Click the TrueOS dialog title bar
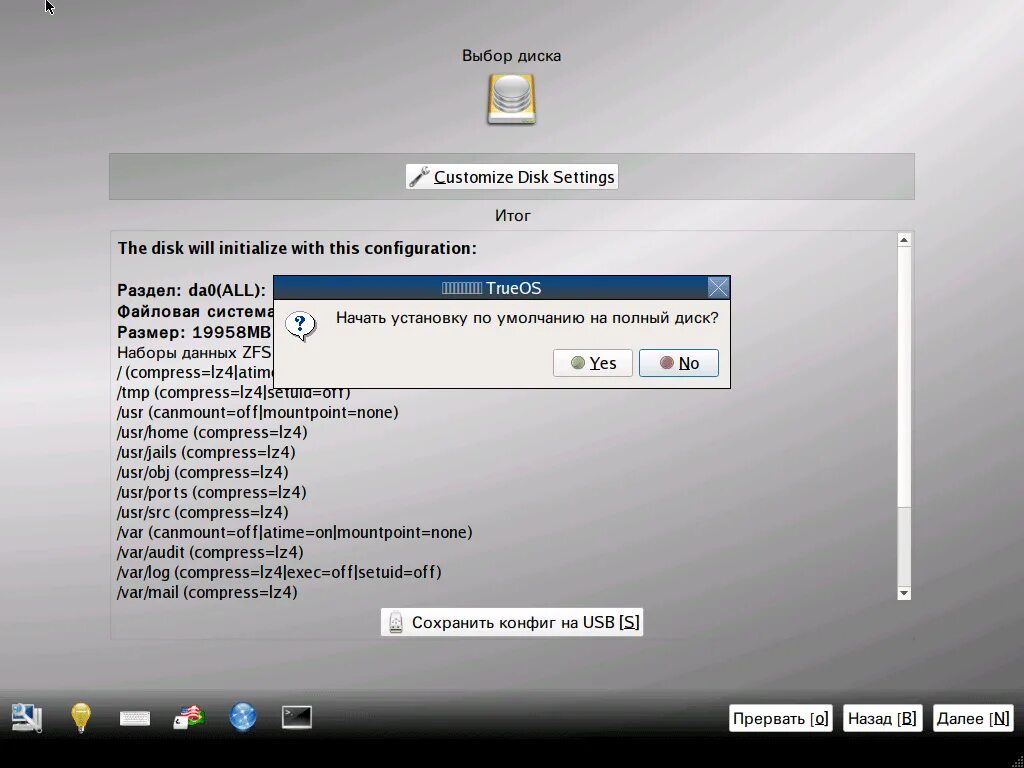 [491, 288]
